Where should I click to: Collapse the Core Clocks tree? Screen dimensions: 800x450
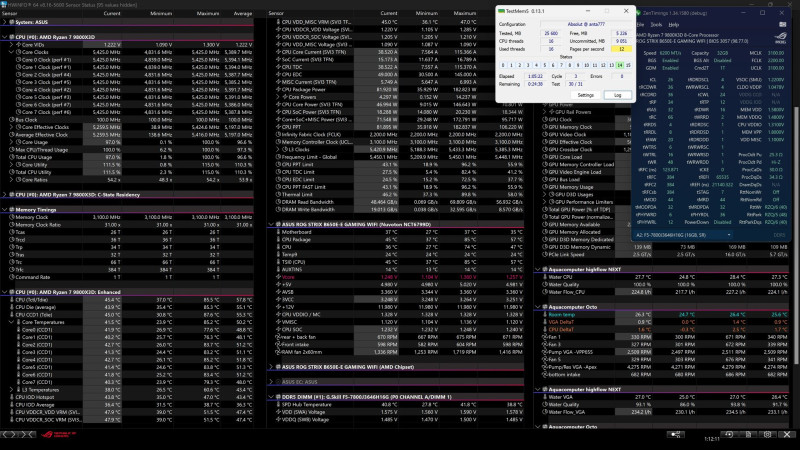point(11,52)
